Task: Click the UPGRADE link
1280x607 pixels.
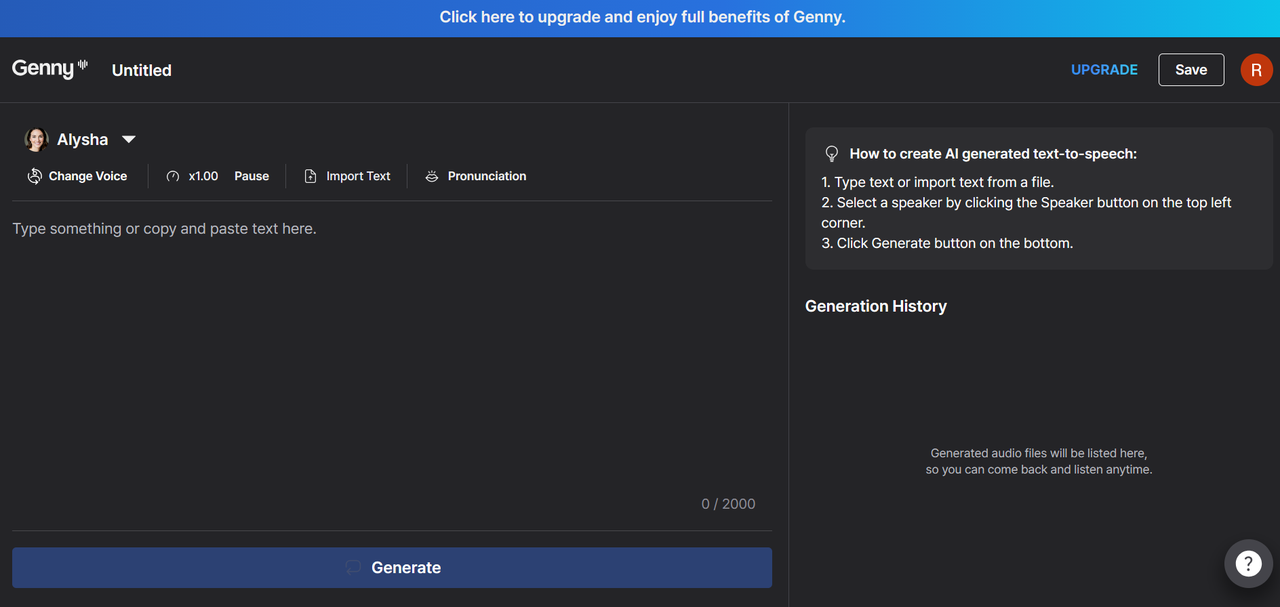Action: [x=1104, y=70]
